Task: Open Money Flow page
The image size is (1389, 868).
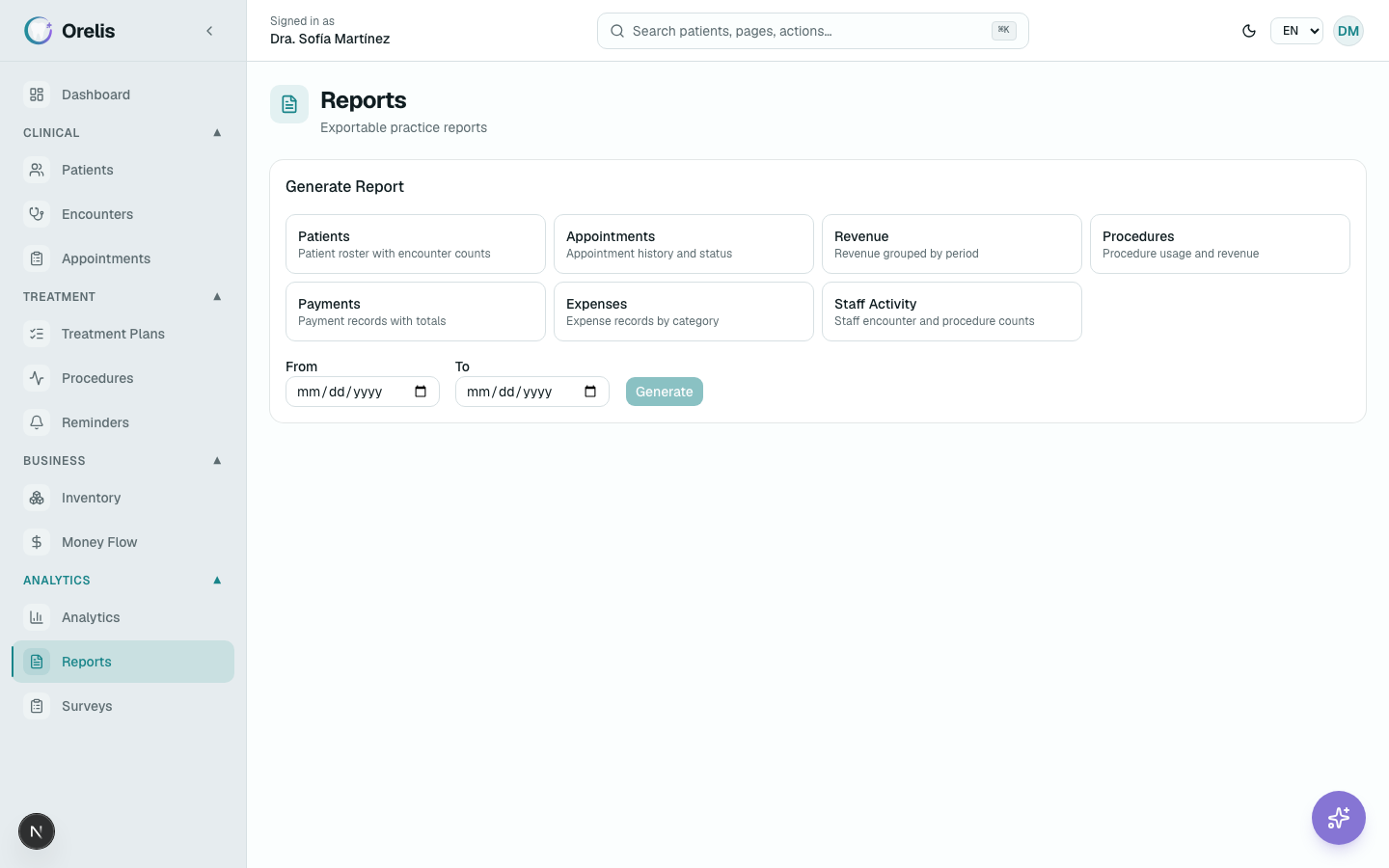Action: (123, 542)
